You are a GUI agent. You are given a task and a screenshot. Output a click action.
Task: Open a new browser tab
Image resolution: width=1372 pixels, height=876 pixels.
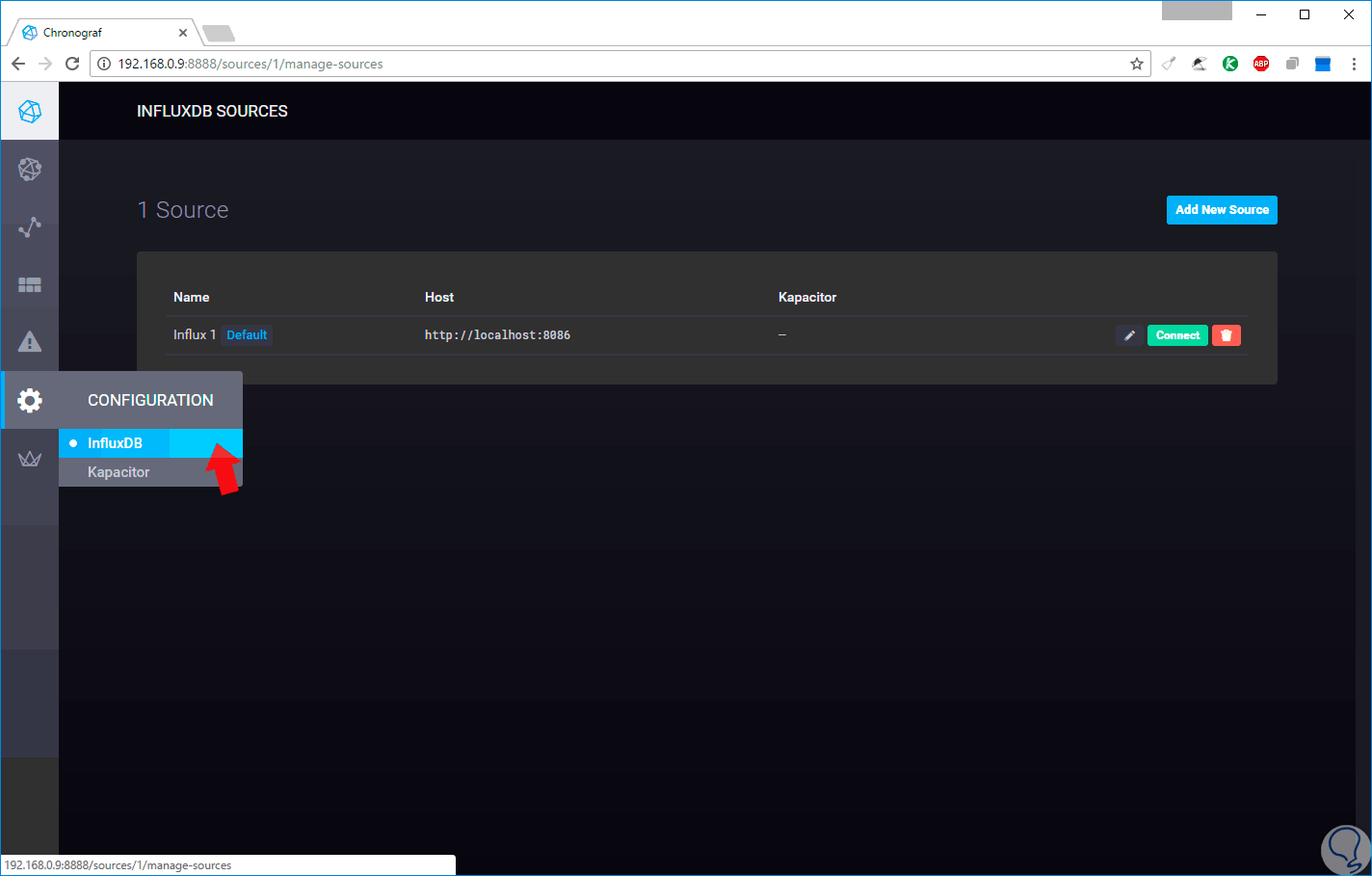[x=219, y=34]
